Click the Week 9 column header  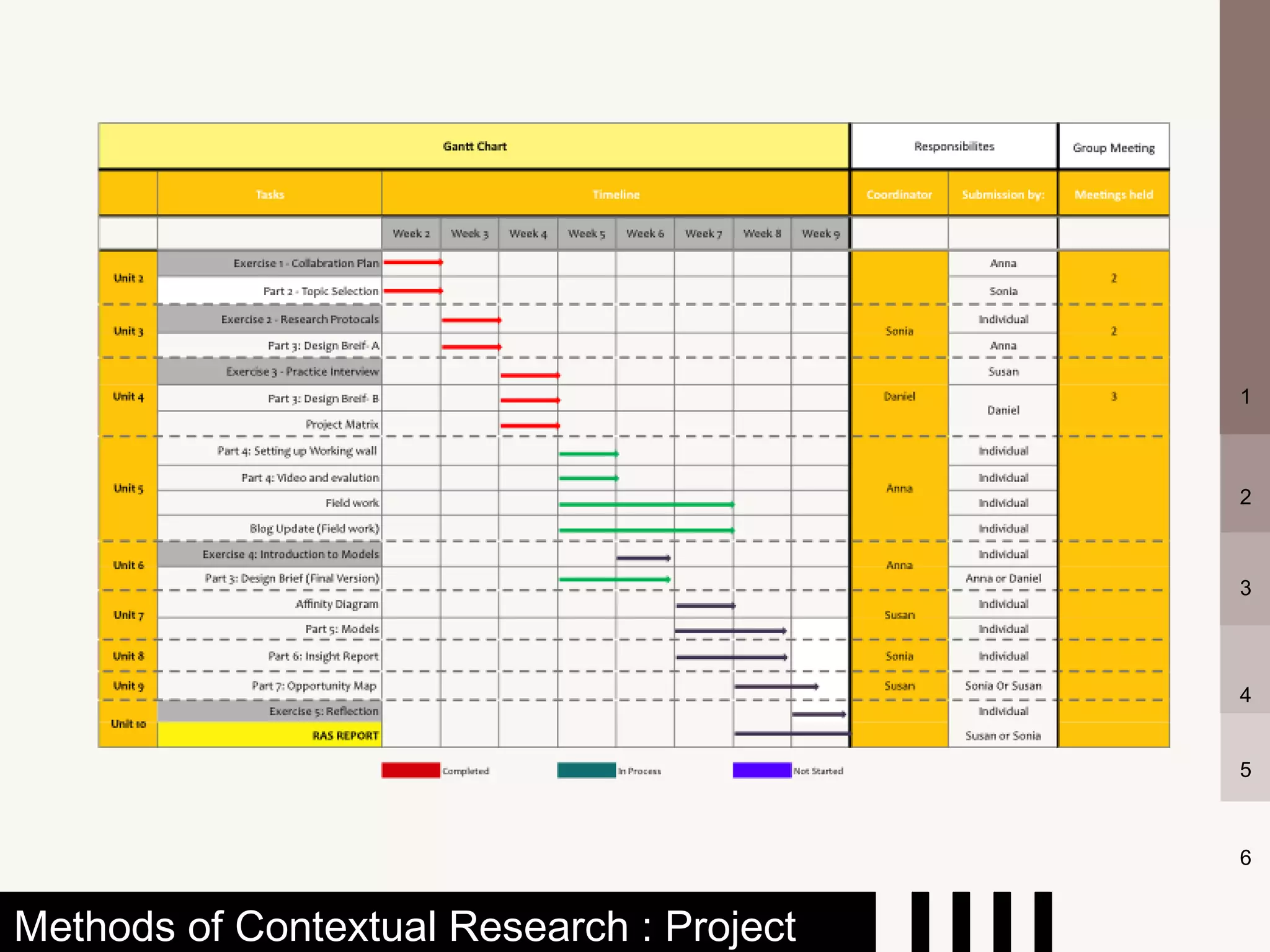click(x=820, y=234)
